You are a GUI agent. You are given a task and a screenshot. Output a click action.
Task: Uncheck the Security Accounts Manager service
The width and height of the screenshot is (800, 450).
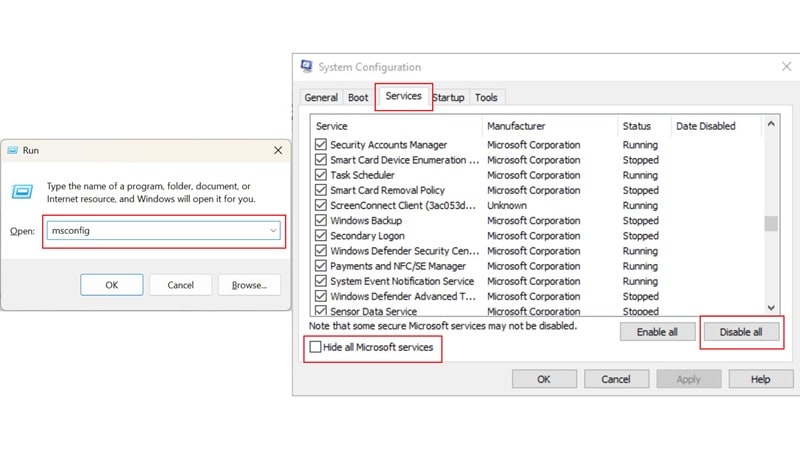click(320, 144)
